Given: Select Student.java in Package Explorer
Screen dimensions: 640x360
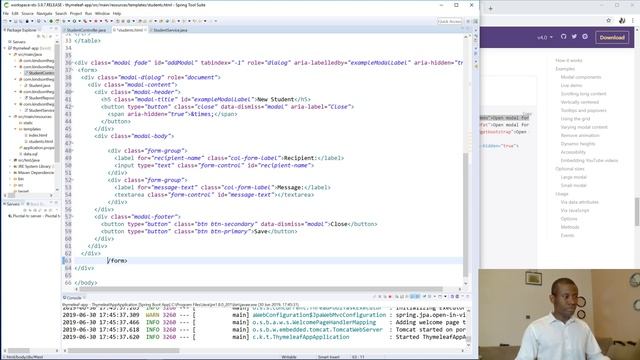Looking at the screenshot, I should (x=38, y=86).
